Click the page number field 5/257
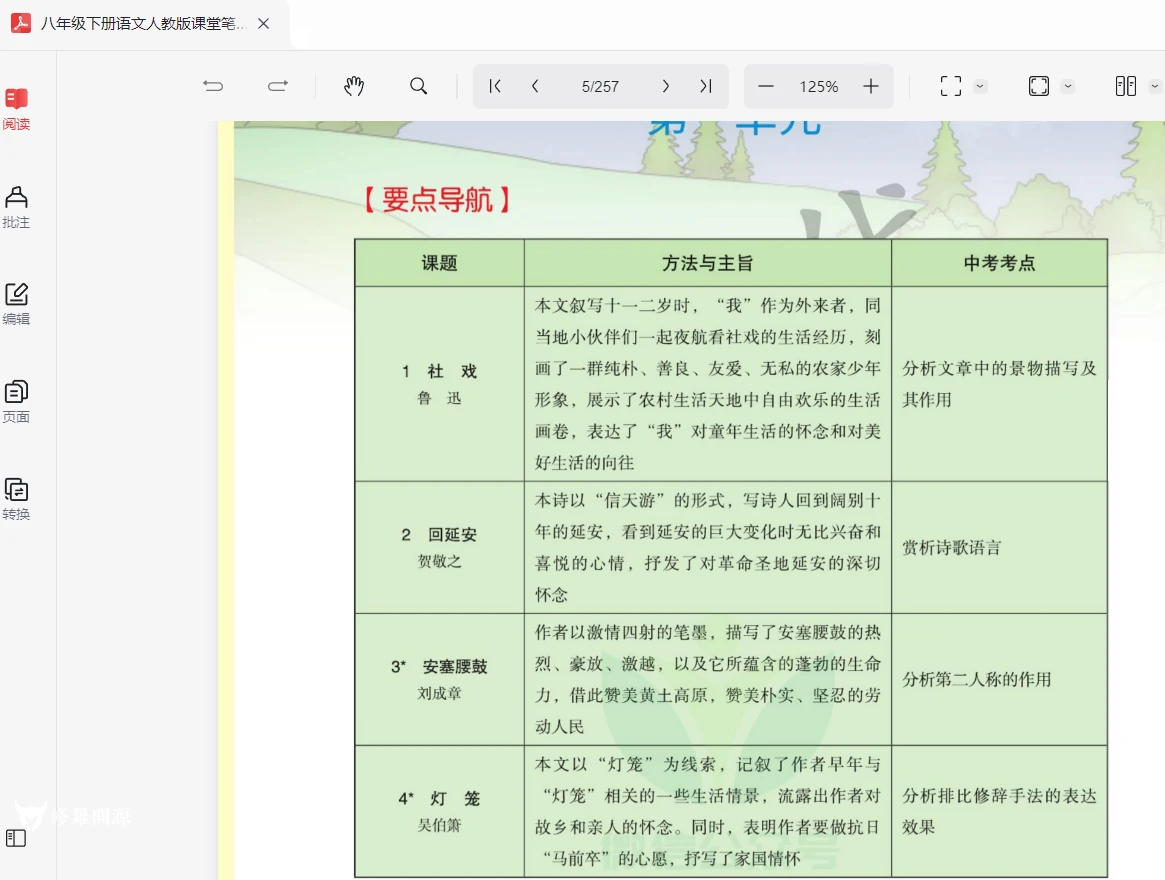The height and width of the screenshot is (880, 1165). tap(600, 86)
